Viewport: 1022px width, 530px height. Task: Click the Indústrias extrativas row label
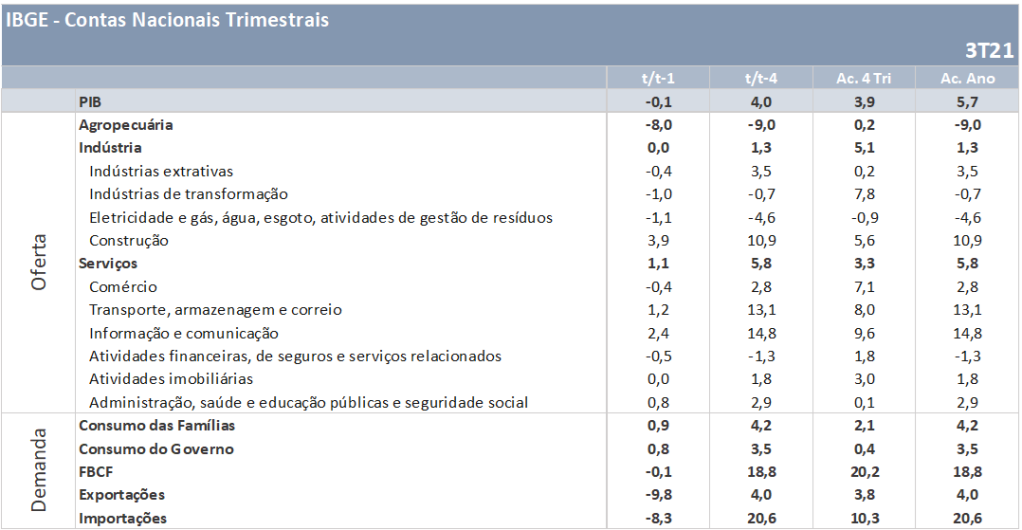click(x=161, y=171)
